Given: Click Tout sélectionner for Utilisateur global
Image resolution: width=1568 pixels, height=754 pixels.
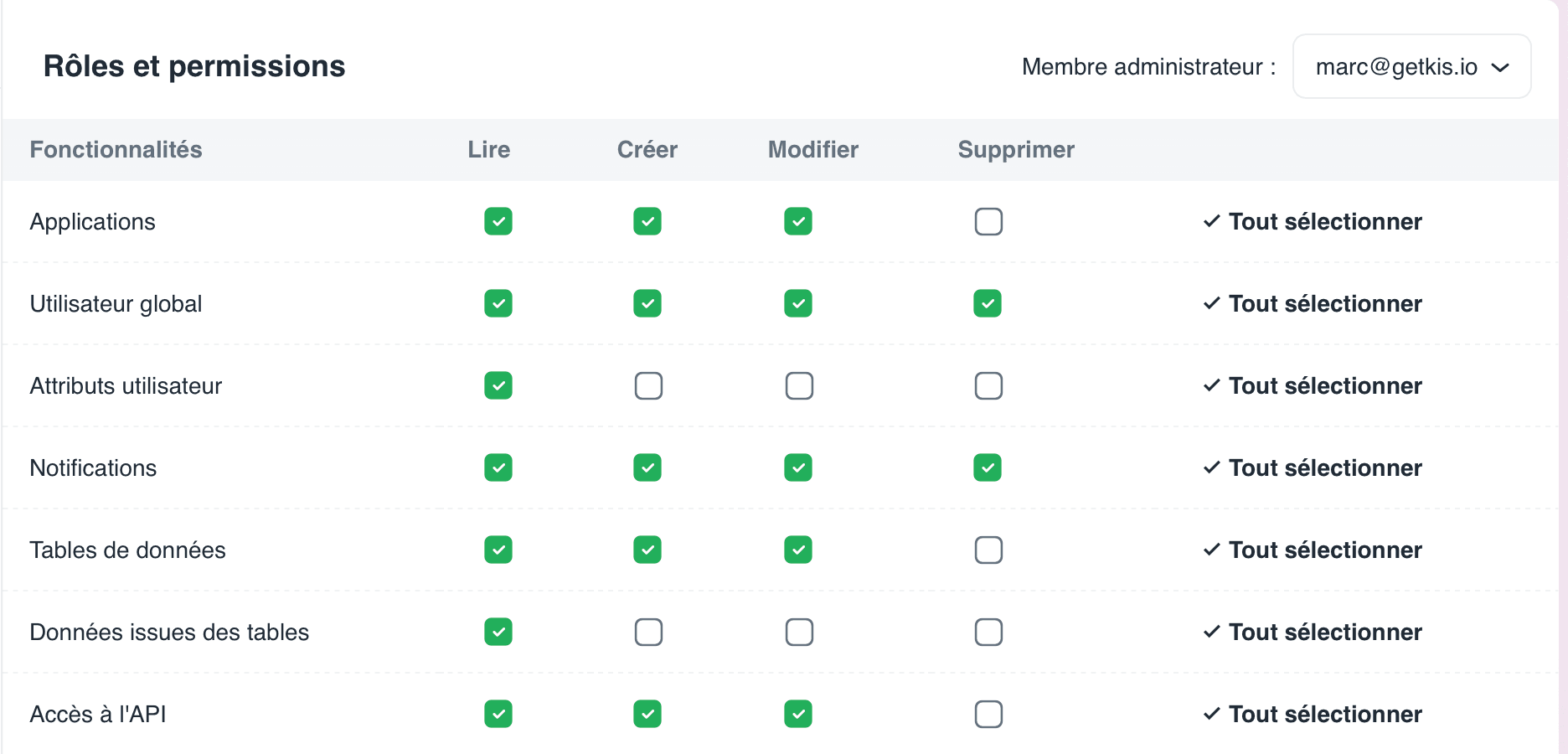Looking at the screenshot, I should (1313, 303).
